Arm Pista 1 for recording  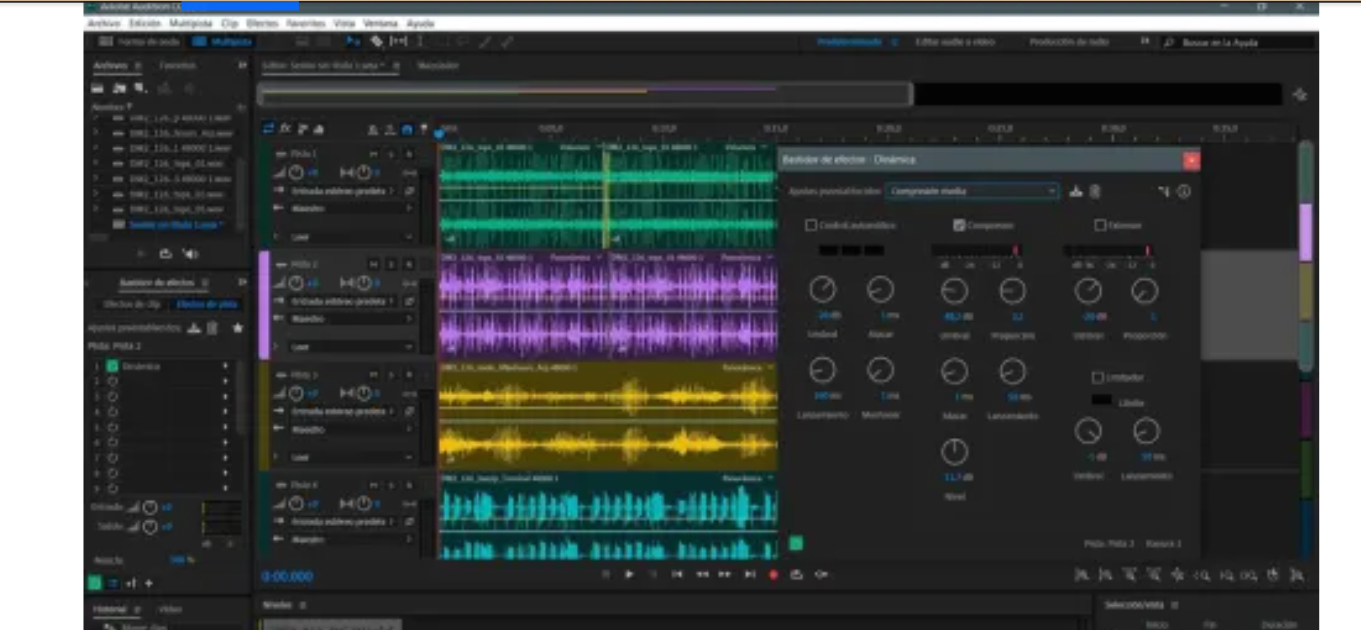click(408, 155)
